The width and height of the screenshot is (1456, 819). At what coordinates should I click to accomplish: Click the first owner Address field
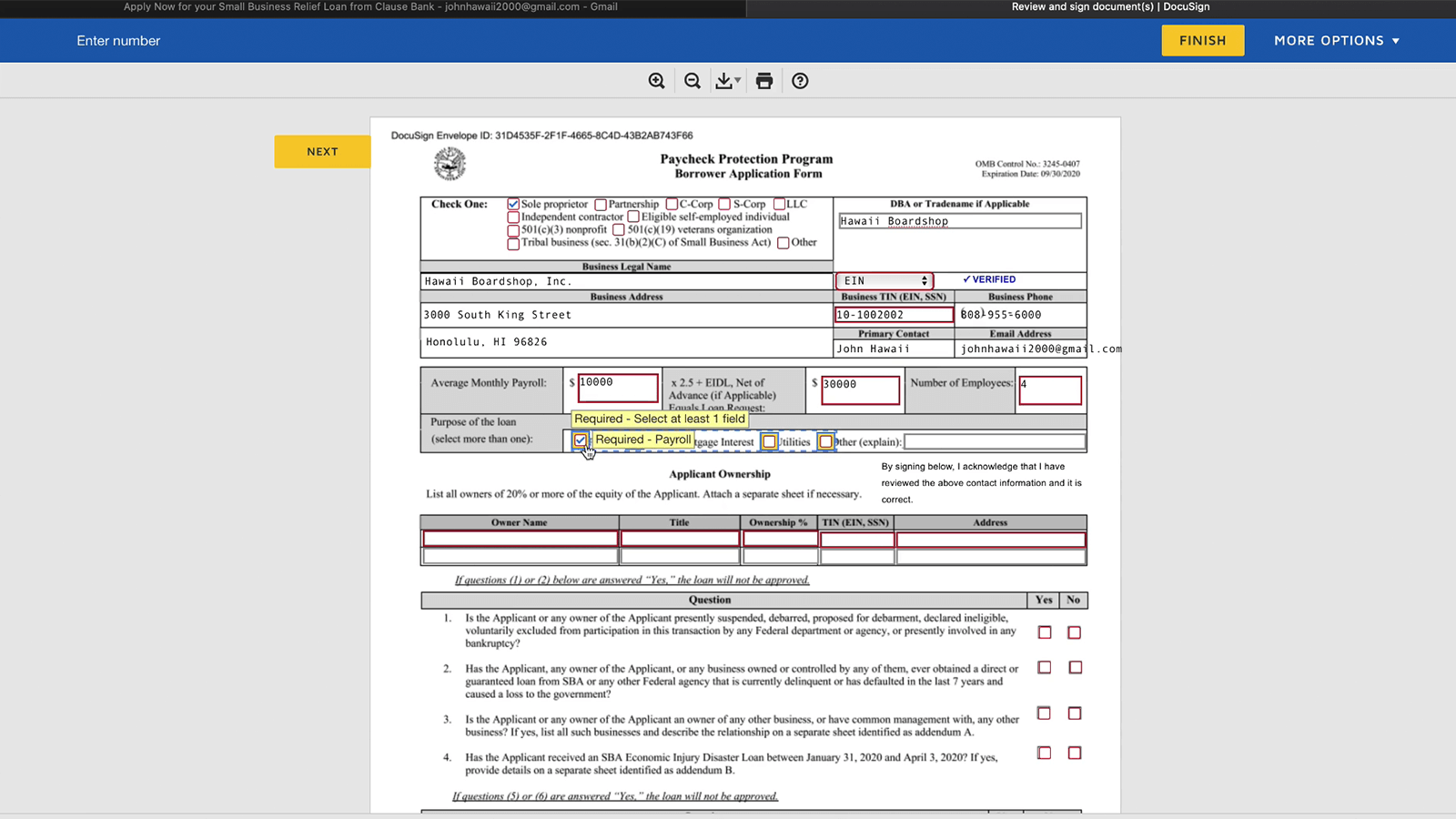pos(991,539)
